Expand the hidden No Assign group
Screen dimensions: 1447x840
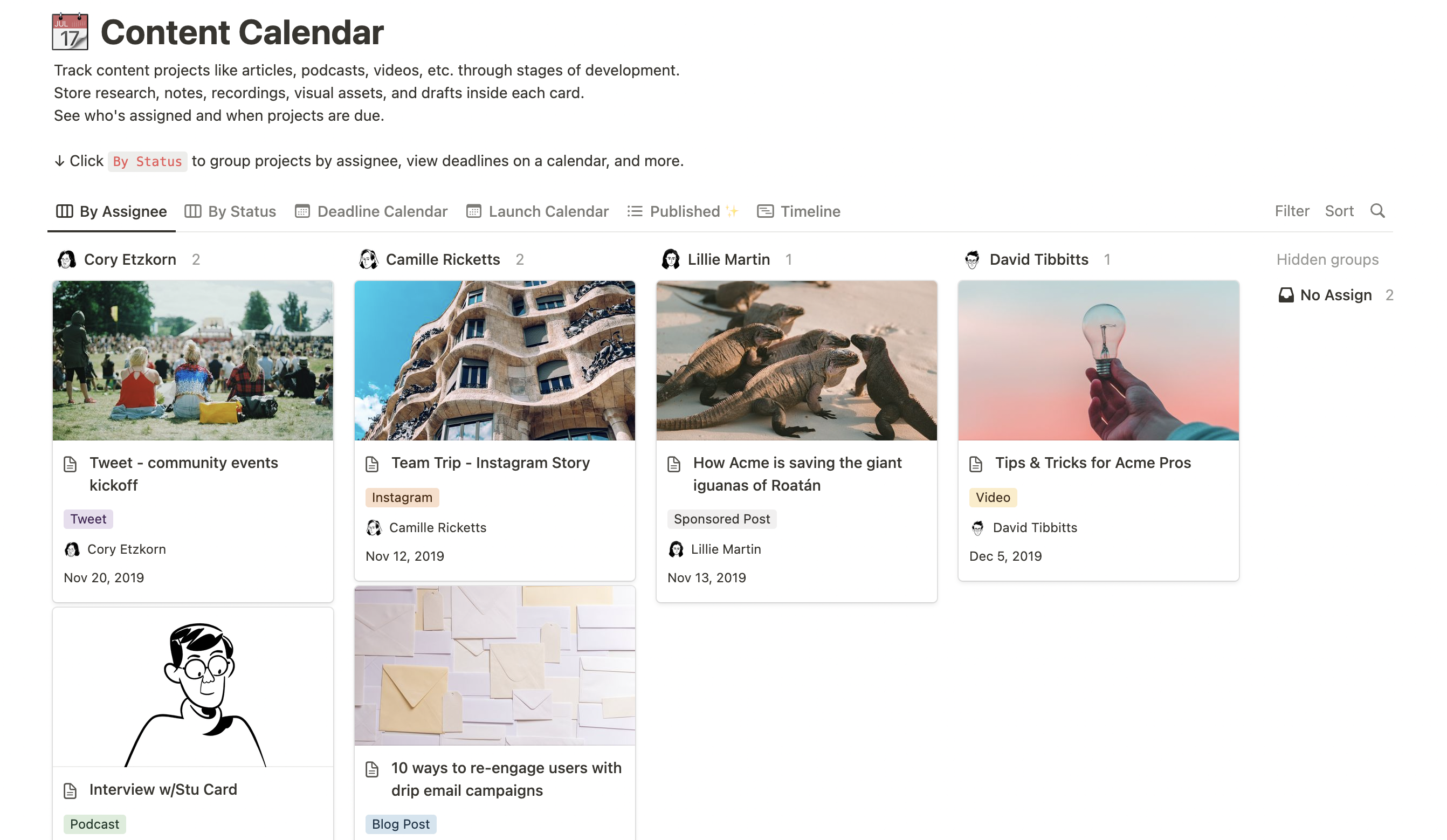[x=1335, y=295]
